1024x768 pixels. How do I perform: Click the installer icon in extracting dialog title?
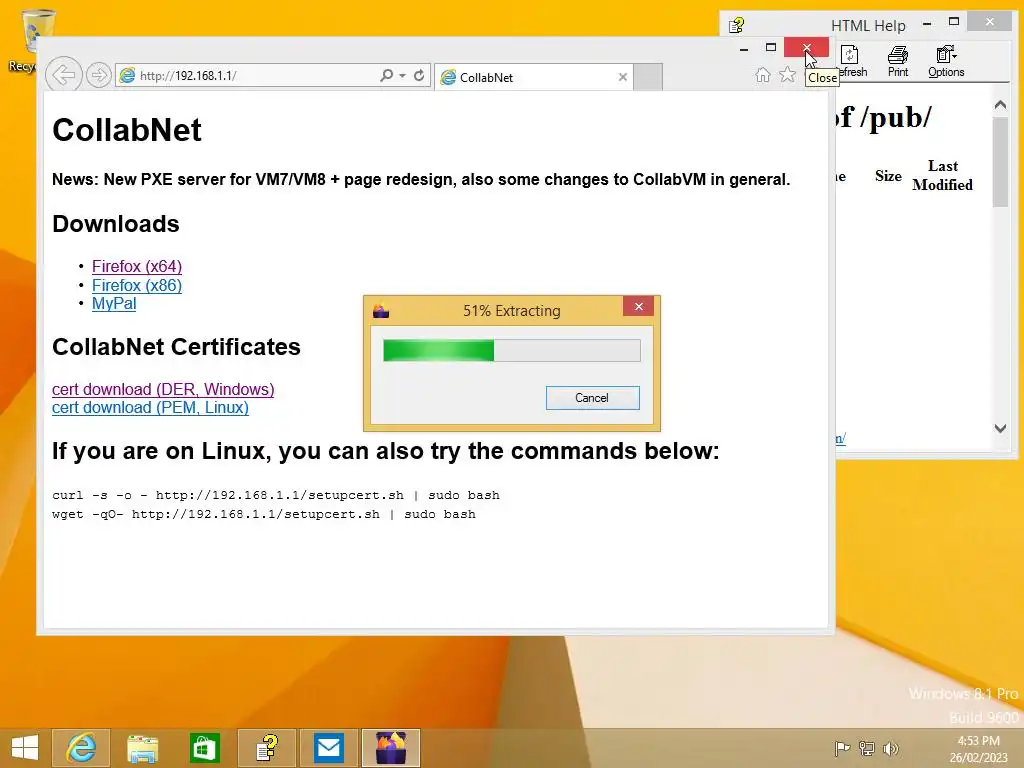pyautogui.click(x=381, y=310)
